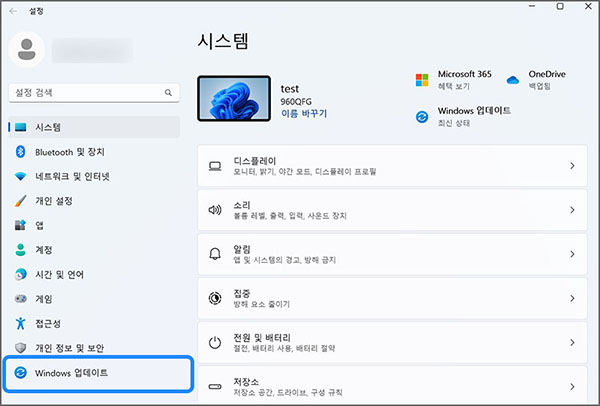Open 네트워크 및 인터넷 settings
600x406 pixels.
(94, 176)
